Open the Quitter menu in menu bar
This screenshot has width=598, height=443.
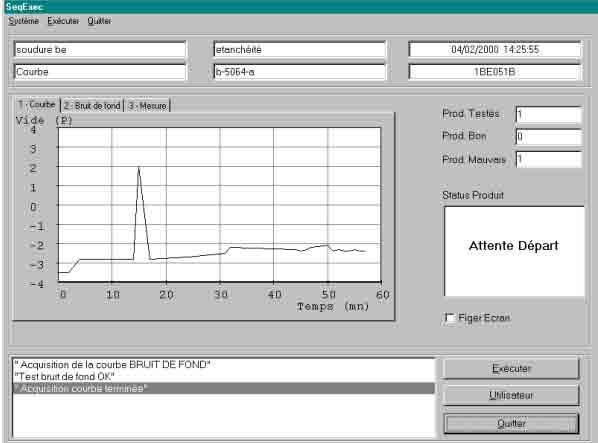point(99,21)
